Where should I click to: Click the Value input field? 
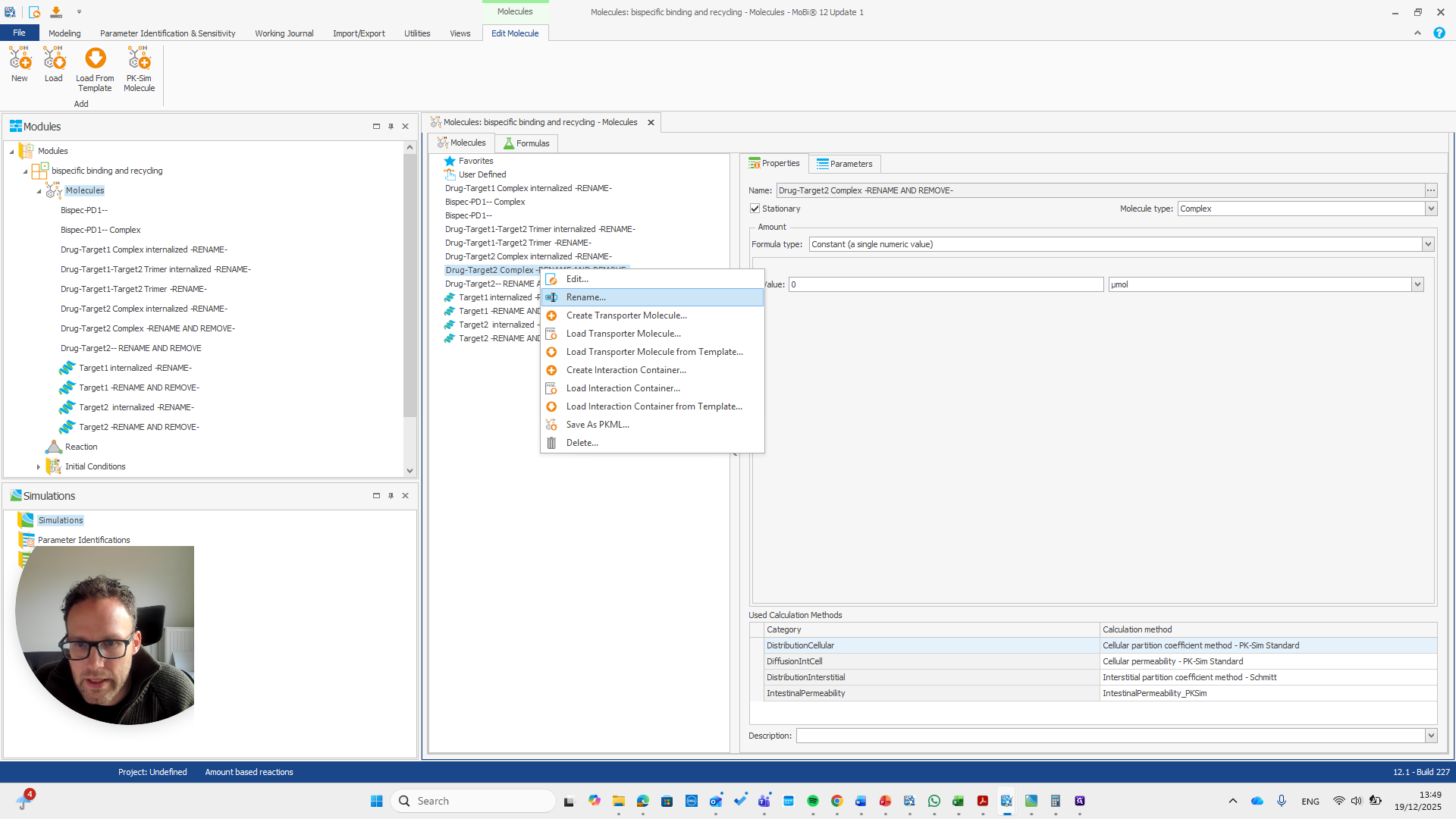[x=945, y=284]
